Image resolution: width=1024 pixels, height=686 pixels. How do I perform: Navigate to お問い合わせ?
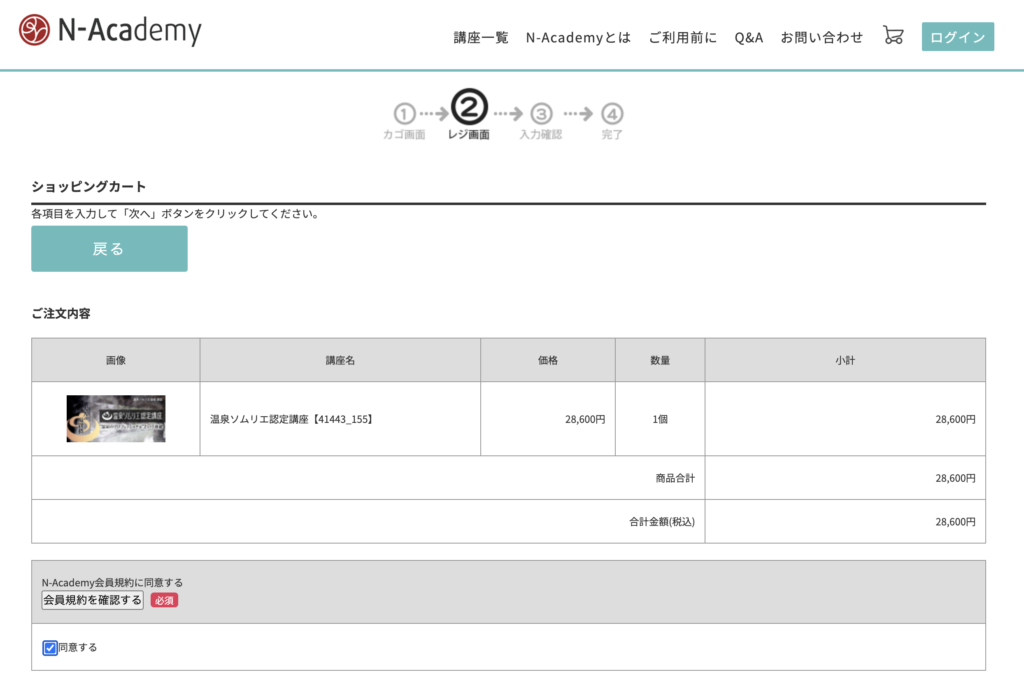tap(821, 38)
